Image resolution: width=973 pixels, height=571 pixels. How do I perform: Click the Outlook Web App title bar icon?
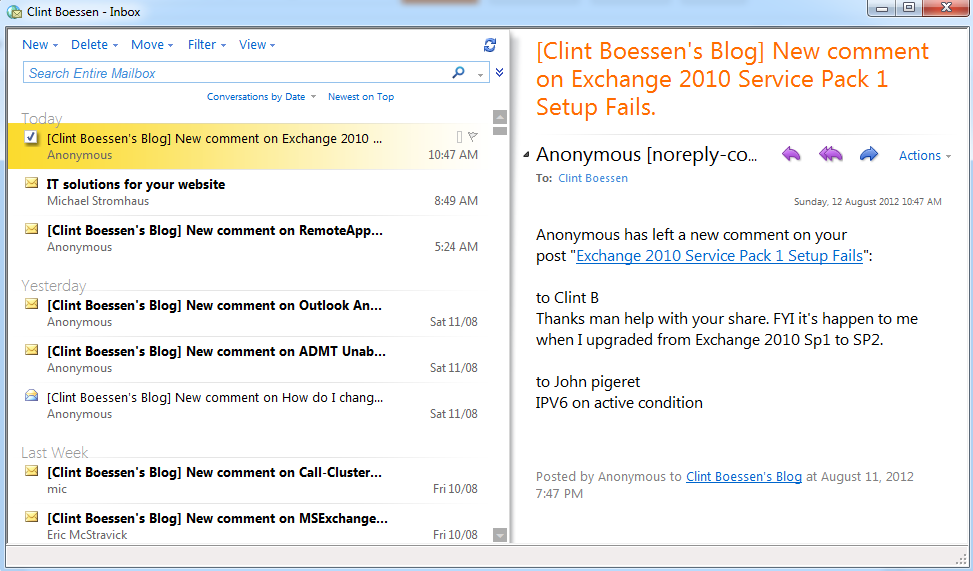coord(14,12)
